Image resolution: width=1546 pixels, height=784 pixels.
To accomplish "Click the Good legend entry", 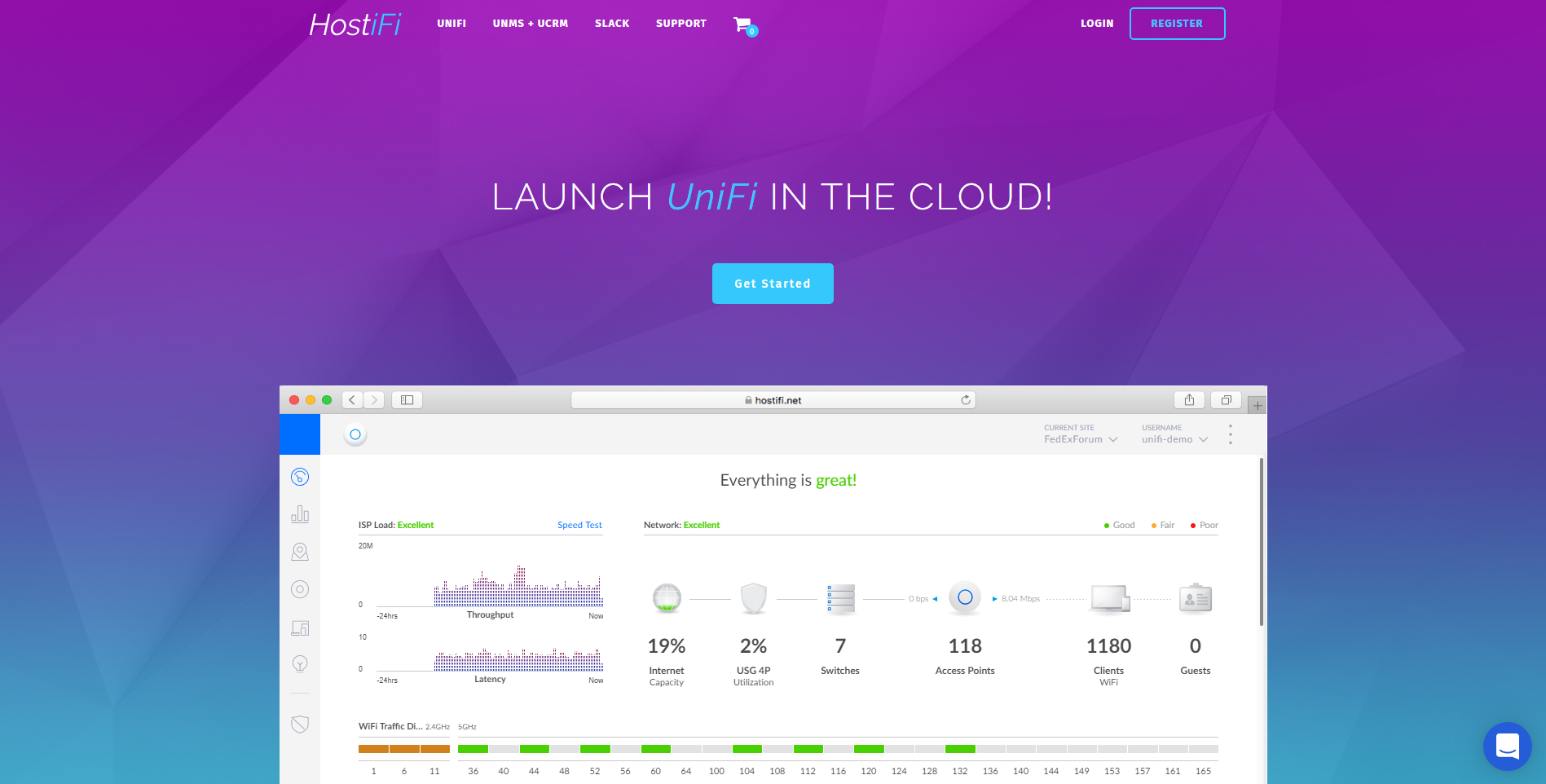I will click(1120, 525).
